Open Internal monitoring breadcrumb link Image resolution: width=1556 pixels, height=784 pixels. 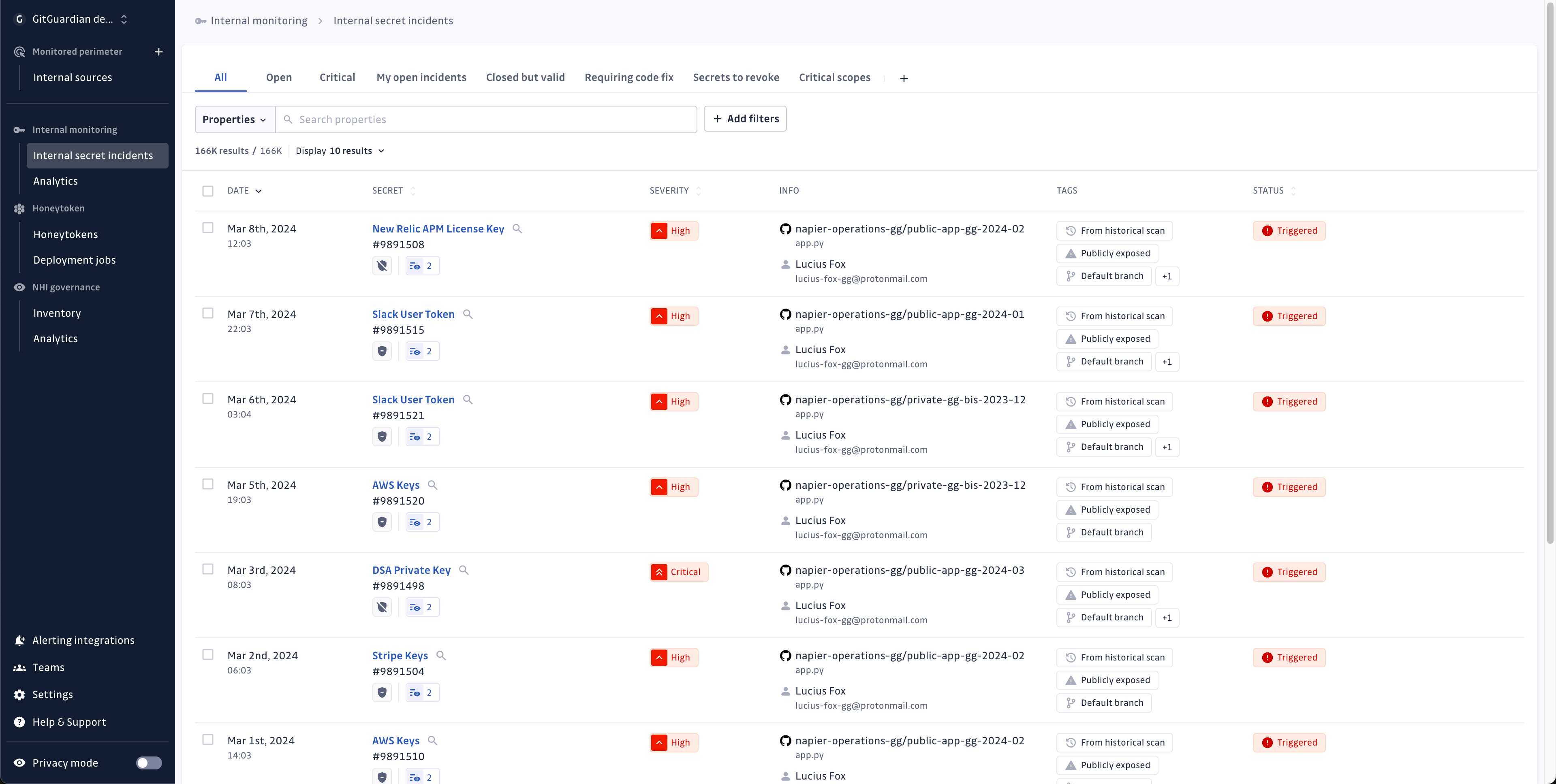point(259,21)
